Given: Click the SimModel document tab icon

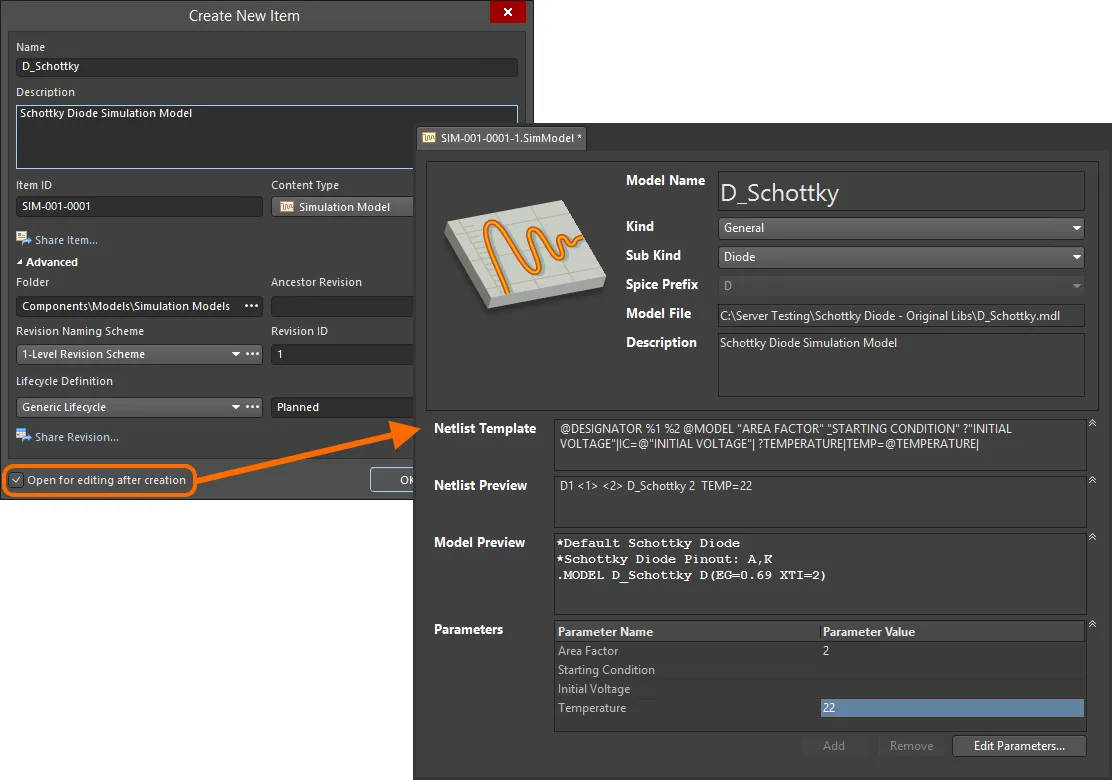Looking at the screenshot, I should 429,138.
